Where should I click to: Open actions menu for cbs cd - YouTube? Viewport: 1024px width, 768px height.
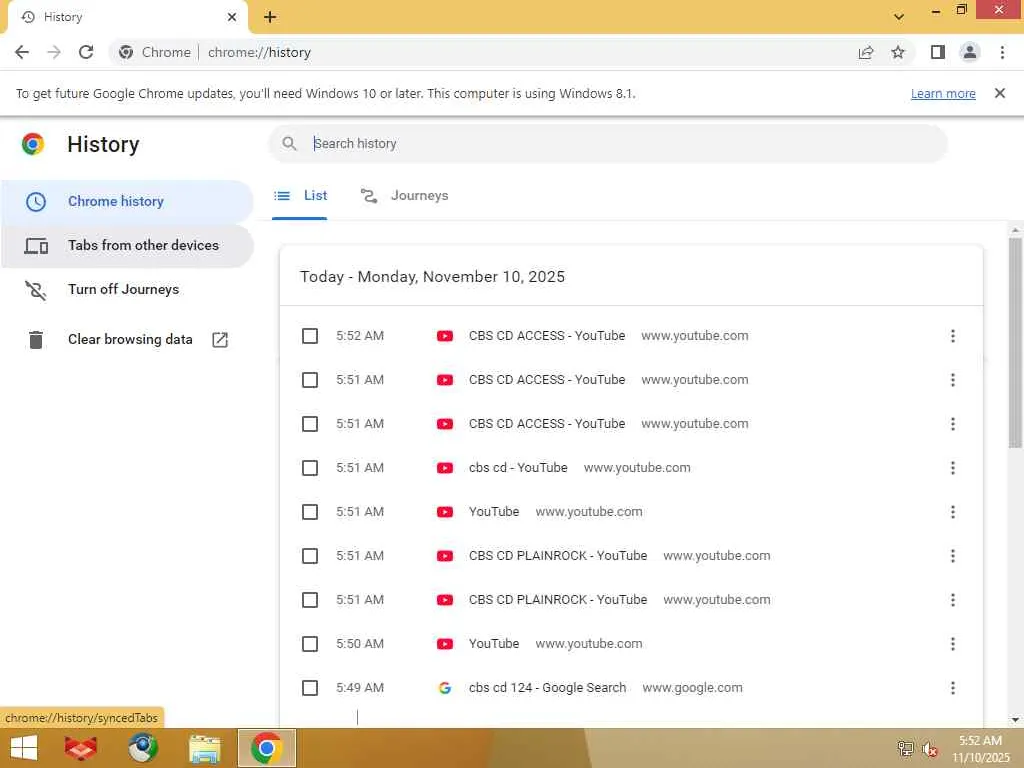(953, 468)
